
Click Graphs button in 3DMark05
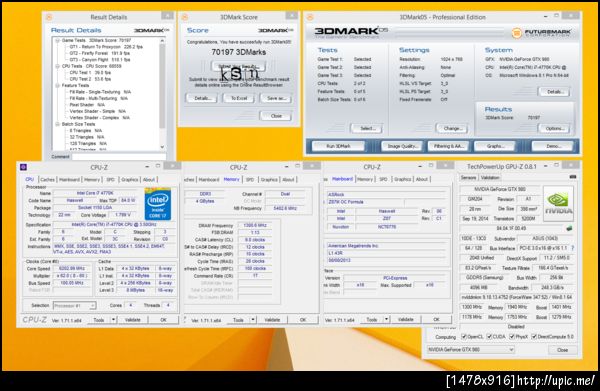pyautogui.click(x=495, y=146)
